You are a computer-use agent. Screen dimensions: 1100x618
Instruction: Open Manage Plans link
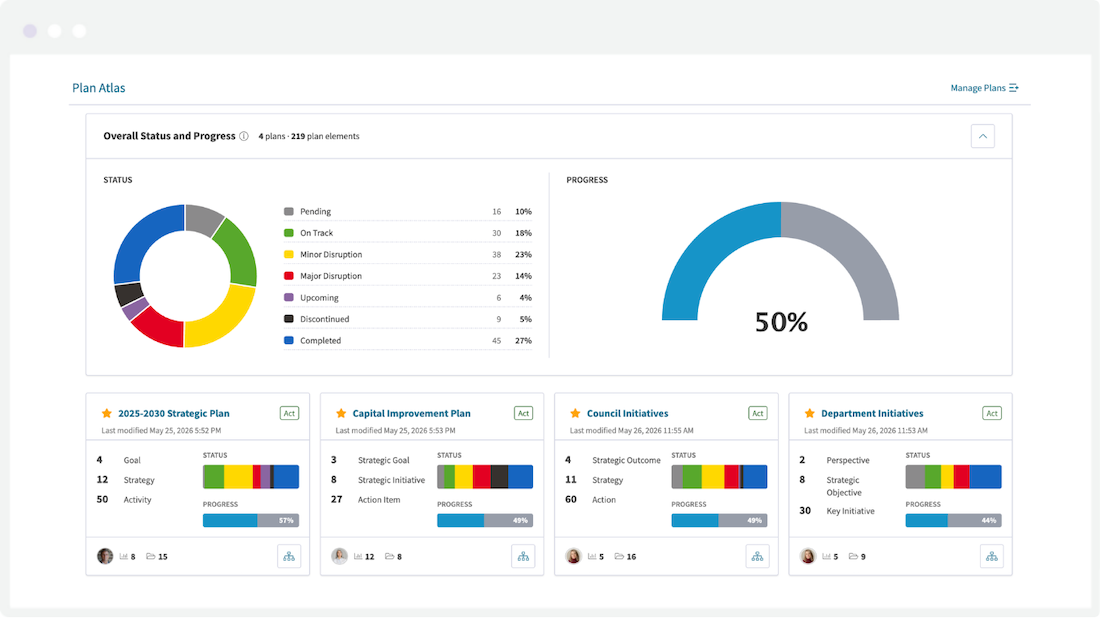coord(984,88)
